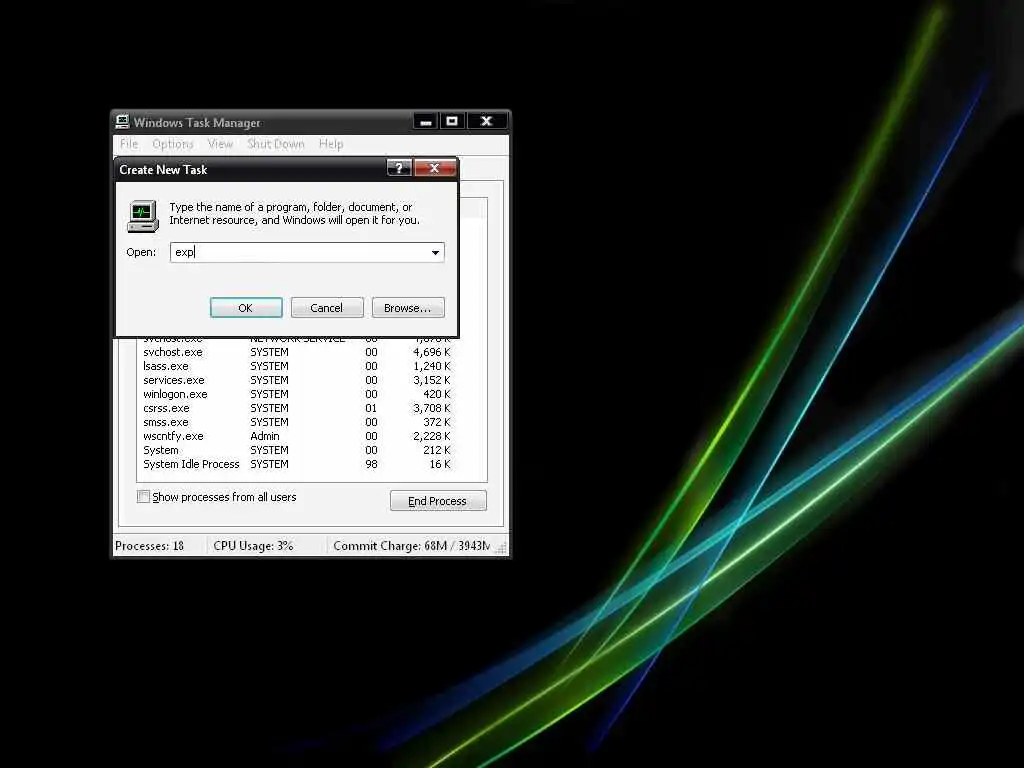The height and width of the screenshot is (768, 1024).
Task: Confirm with the OK button
Action: (246, 308)
